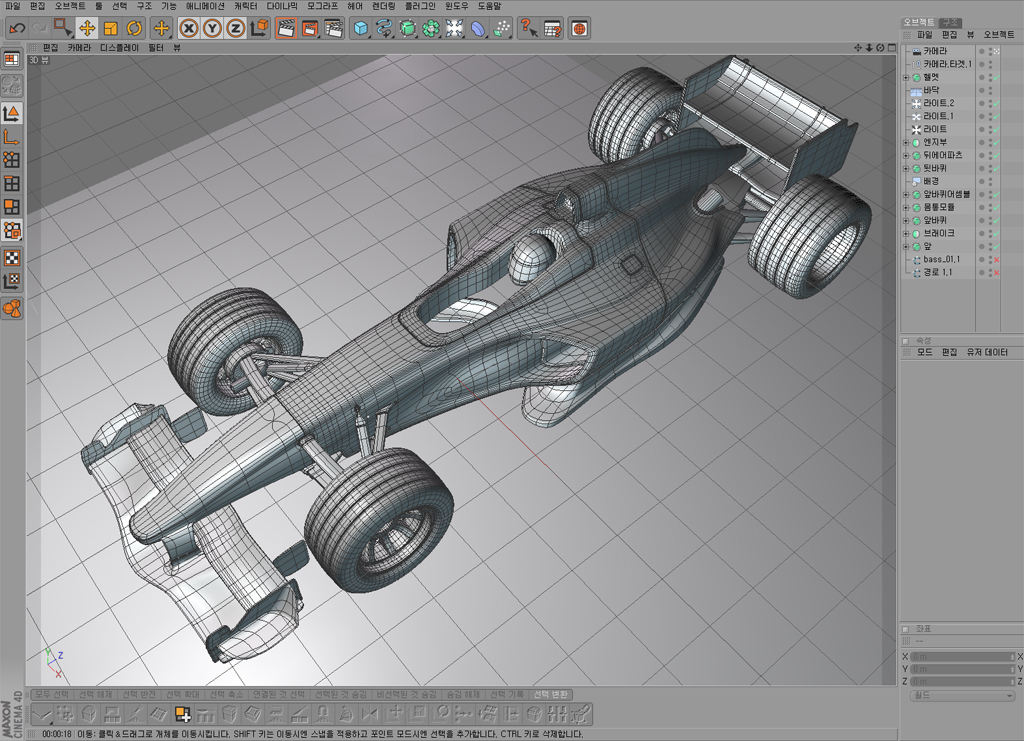Expand the 앞바퀴어셈블 object
This screenshot has height=741, width=1024.
tap(906, 195)
